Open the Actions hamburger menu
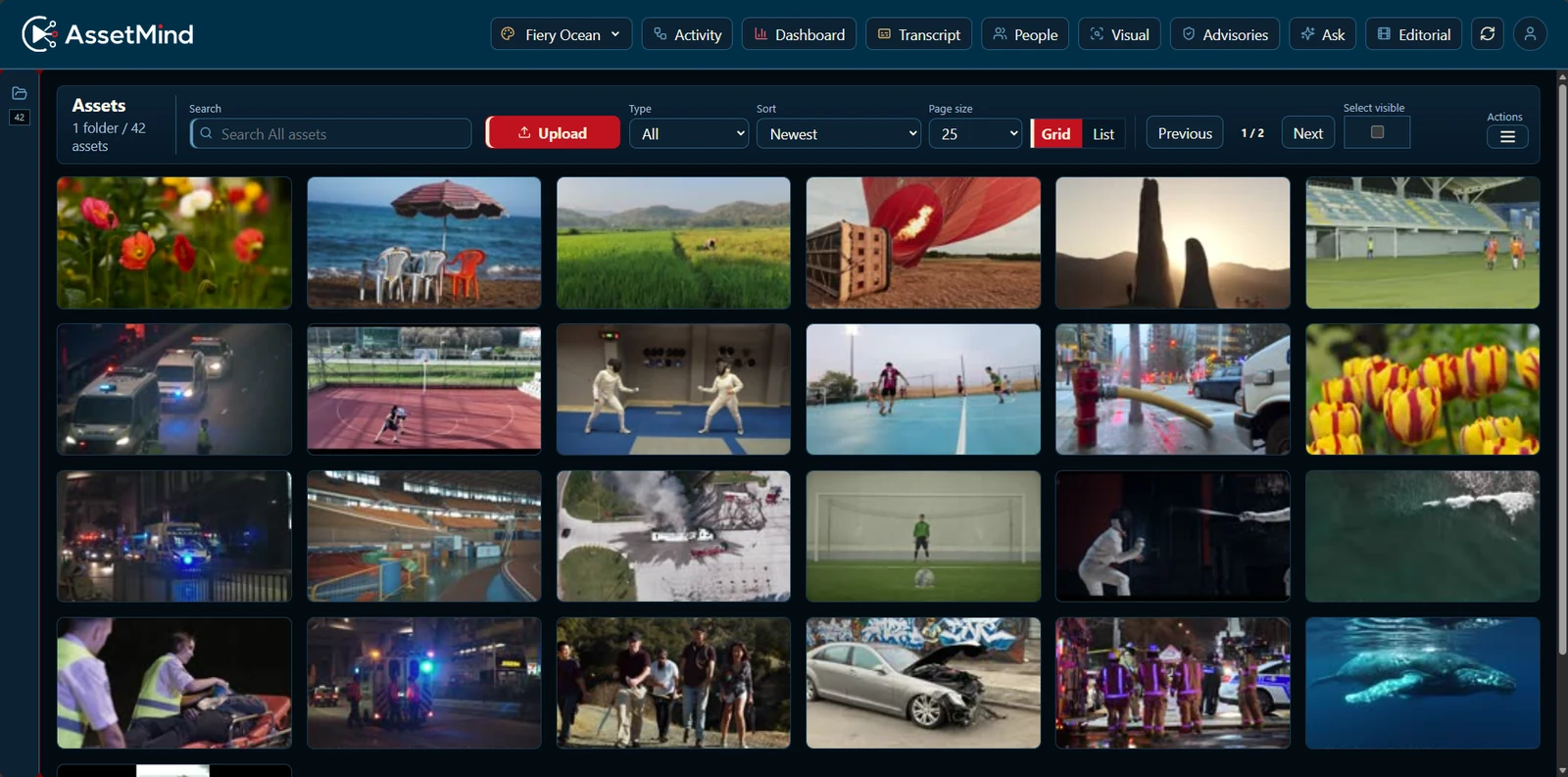 pyautogui.click(x=1507, y=137)
